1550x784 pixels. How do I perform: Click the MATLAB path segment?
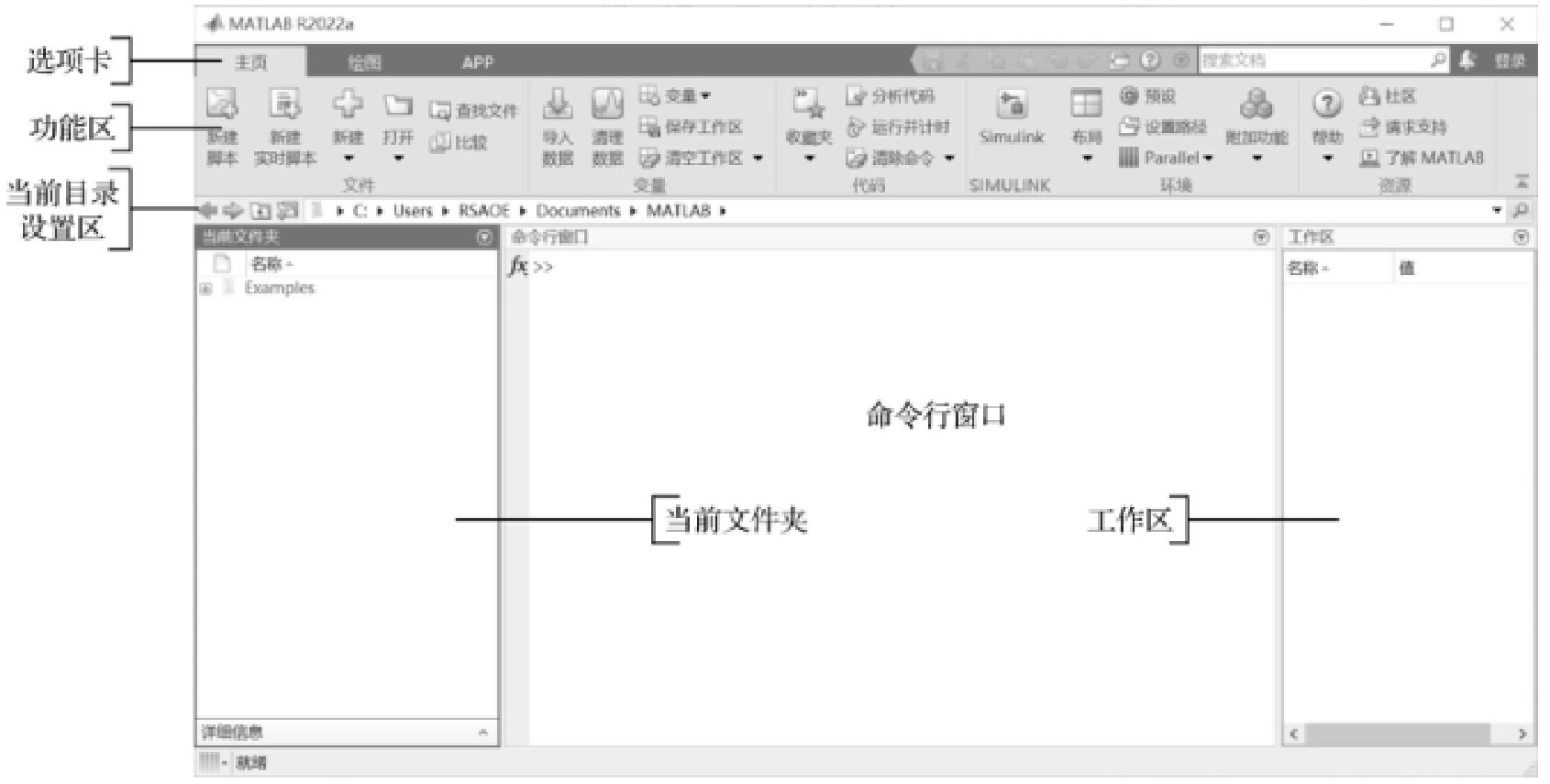678,210
